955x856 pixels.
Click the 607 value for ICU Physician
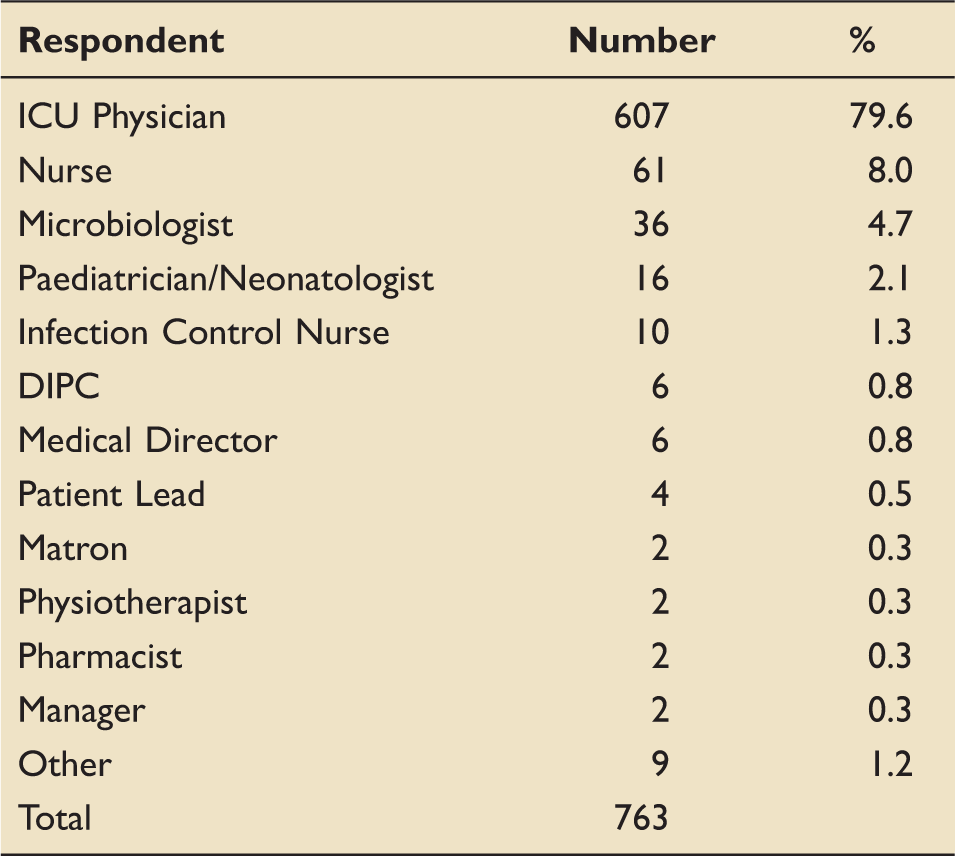(641, 116)
